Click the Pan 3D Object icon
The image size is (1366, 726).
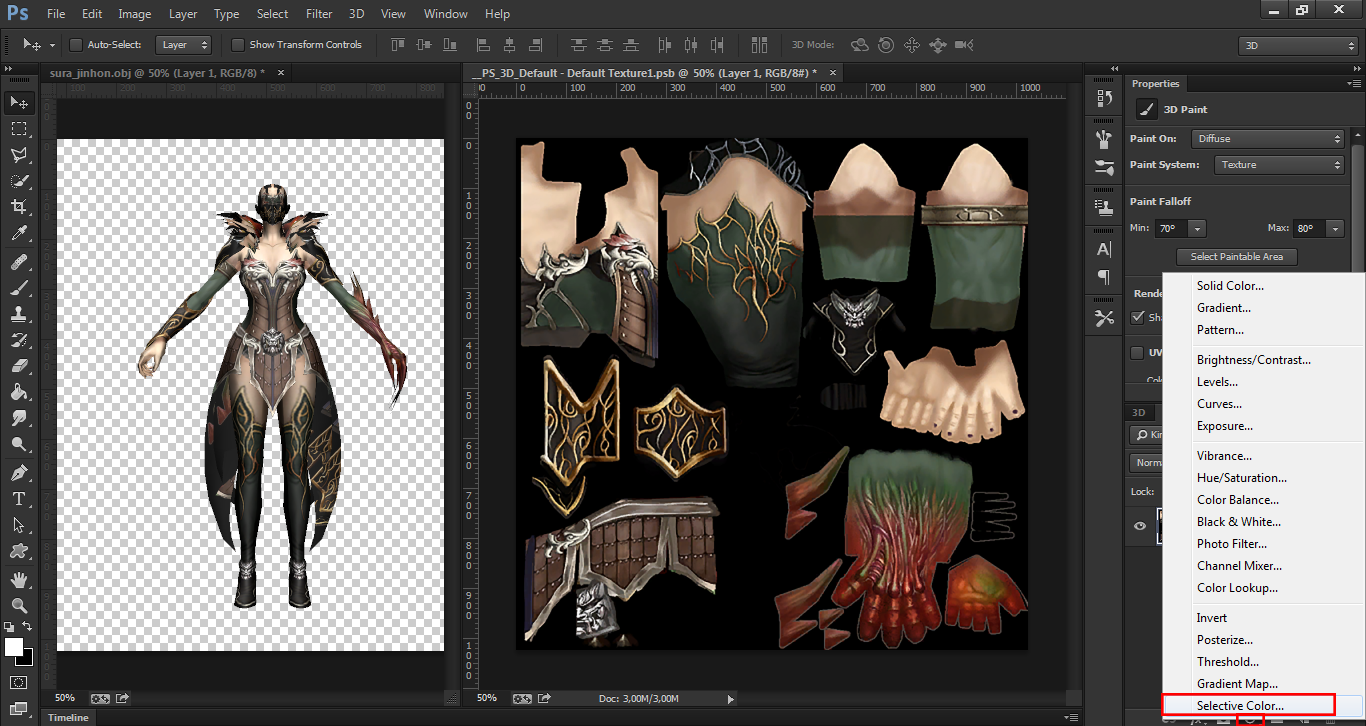click(912, 45)
